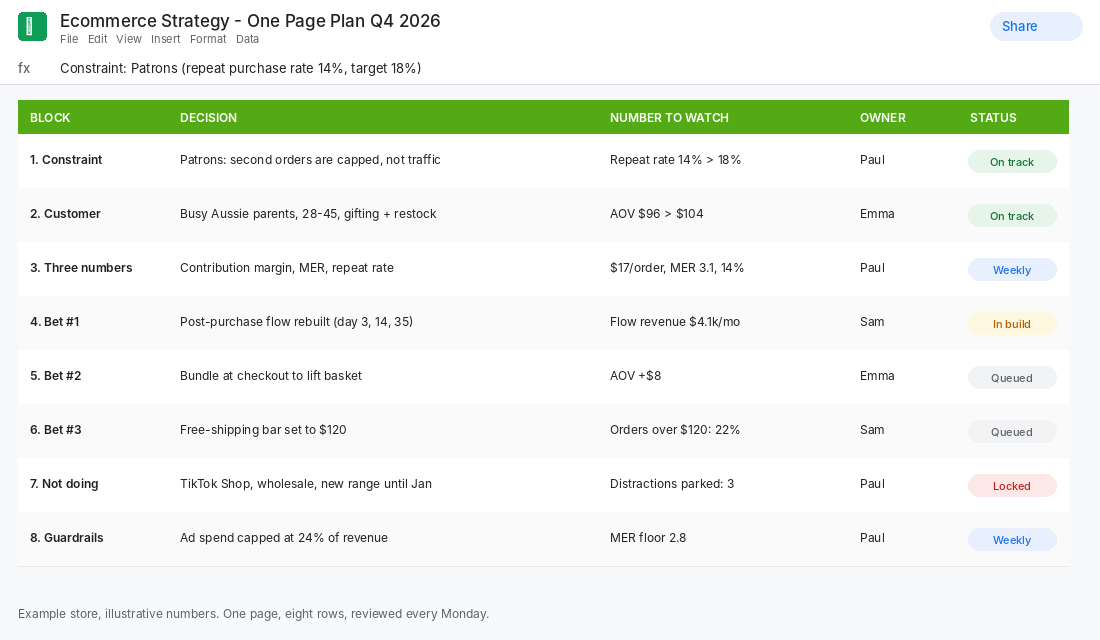Click 'Repeat rate 14% > 18%' cell
Image resolution: width=1100 pixels, height=640 pixels.
[675, 160]
